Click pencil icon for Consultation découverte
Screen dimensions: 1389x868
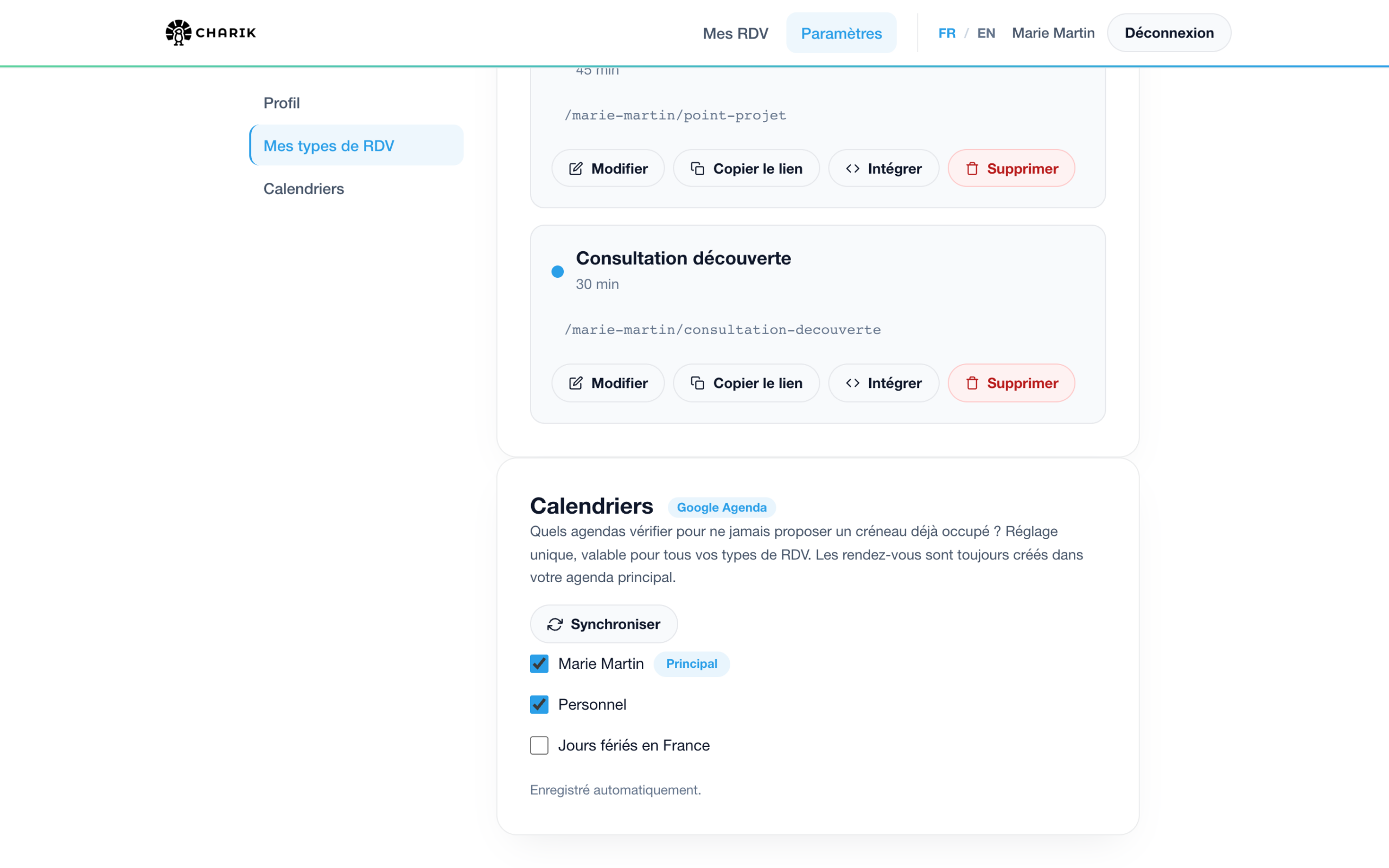tap(576, 383)
